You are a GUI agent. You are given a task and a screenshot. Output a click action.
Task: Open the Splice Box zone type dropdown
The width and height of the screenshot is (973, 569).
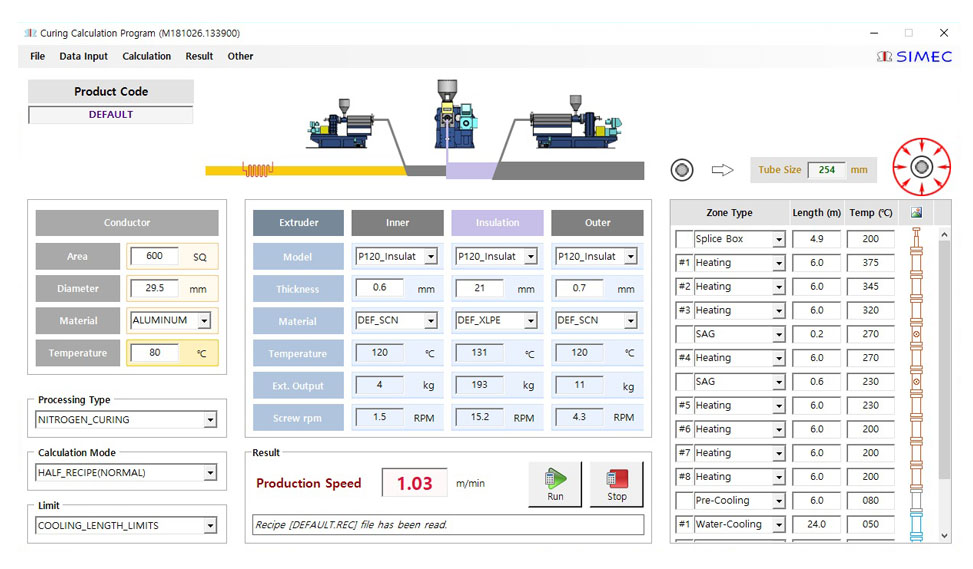778,240
